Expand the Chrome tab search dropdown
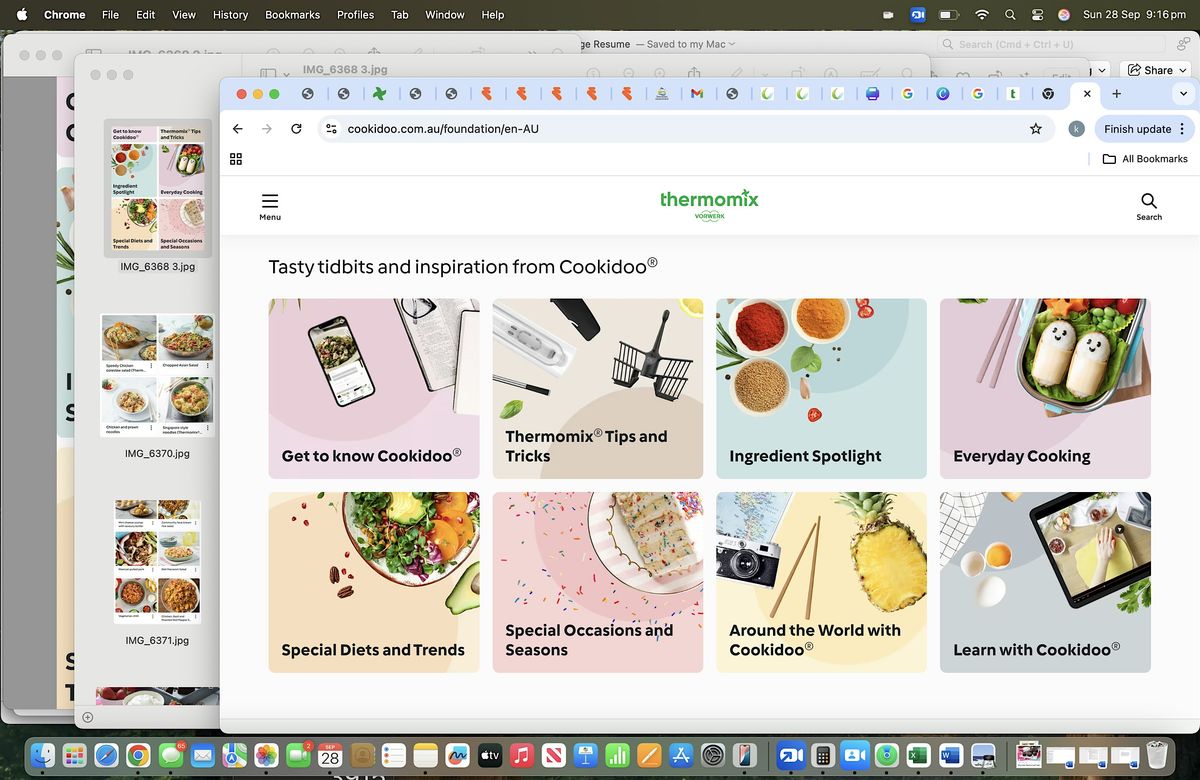Viewport: 1200px width, 780px height. (x=1183, y=94)
